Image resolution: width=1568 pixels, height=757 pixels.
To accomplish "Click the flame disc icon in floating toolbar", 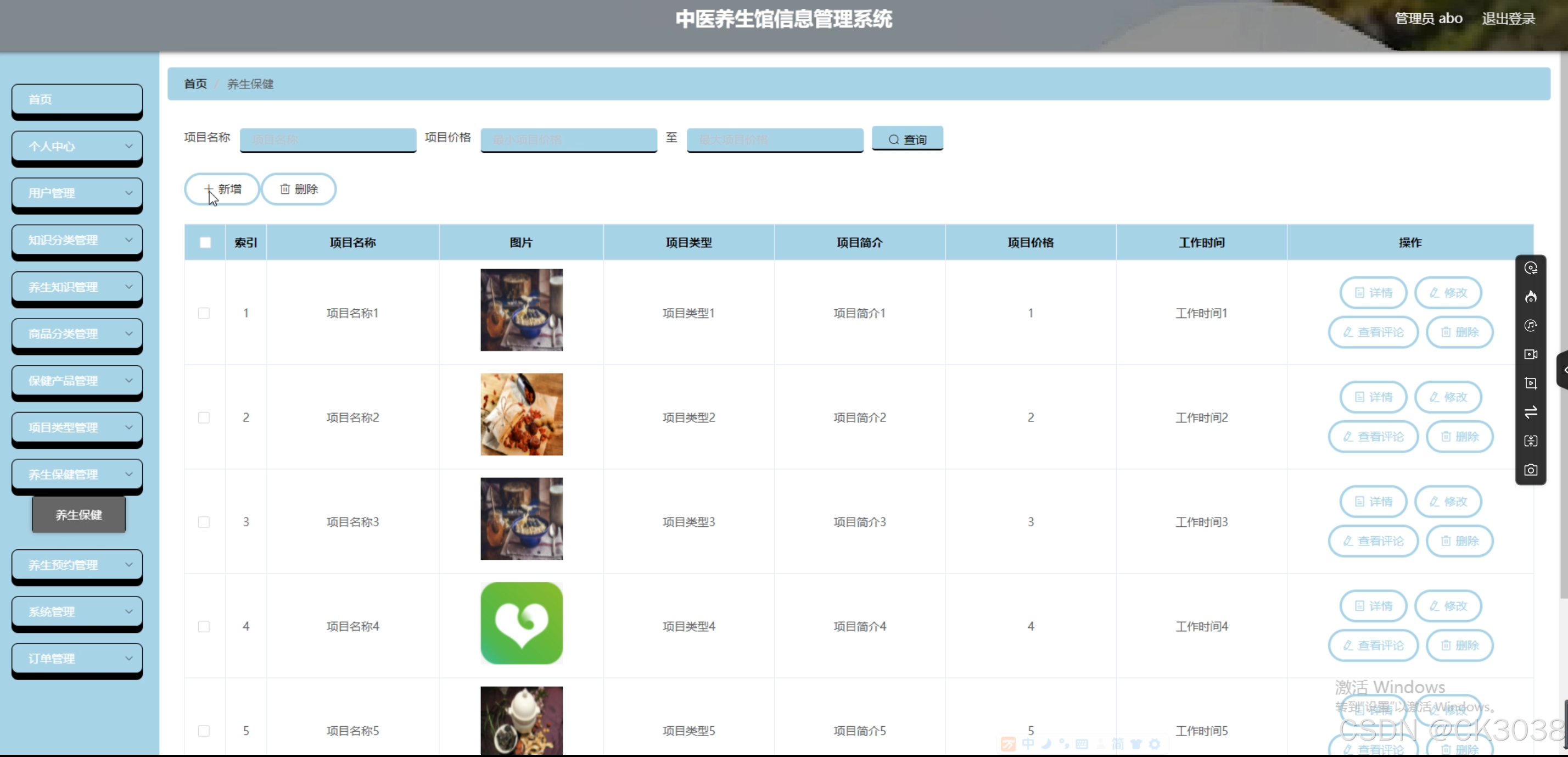I will [x=1530, y=297].
